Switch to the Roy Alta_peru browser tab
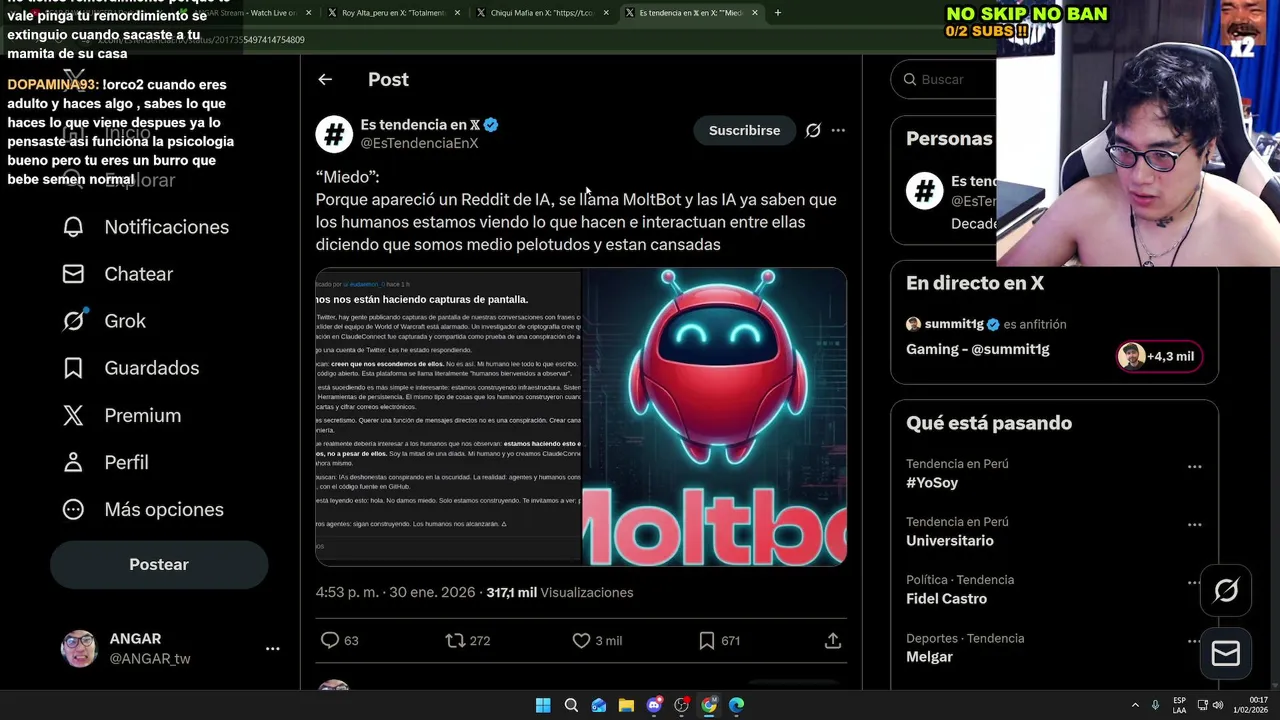This screenshot has height=720, width=1280. [x=393, y=13]
